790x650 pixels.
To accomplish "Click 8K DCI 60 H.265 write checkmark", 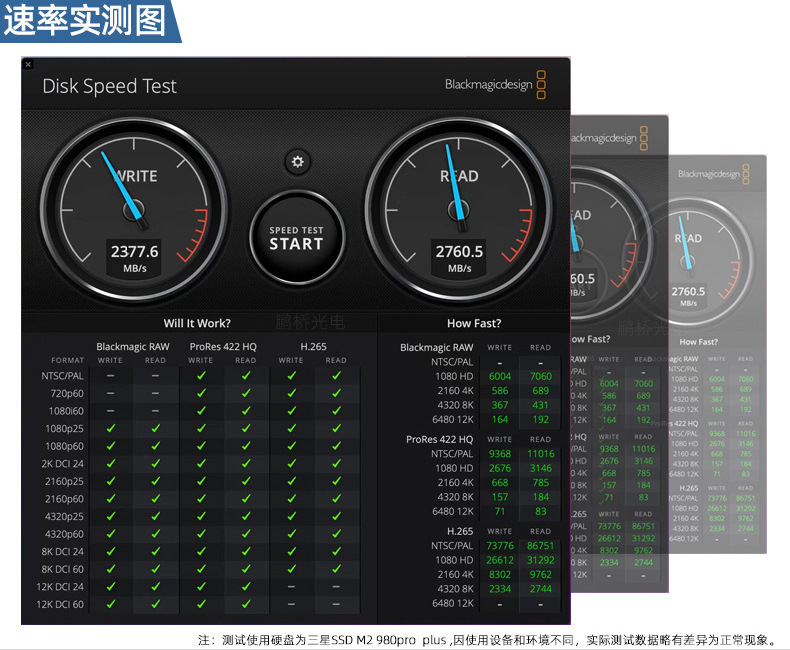I will [291, 569].
